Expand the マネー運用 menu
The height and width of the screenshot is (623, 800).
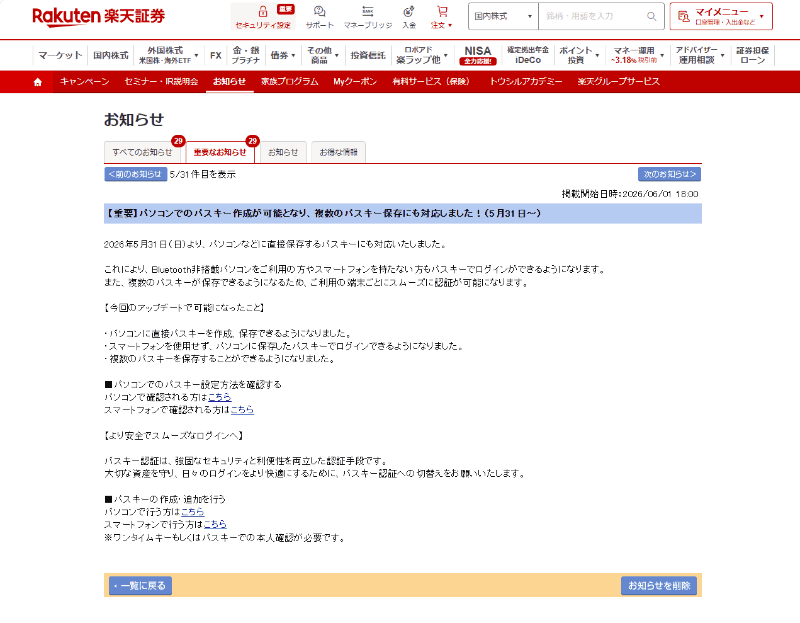coord(637,55)
